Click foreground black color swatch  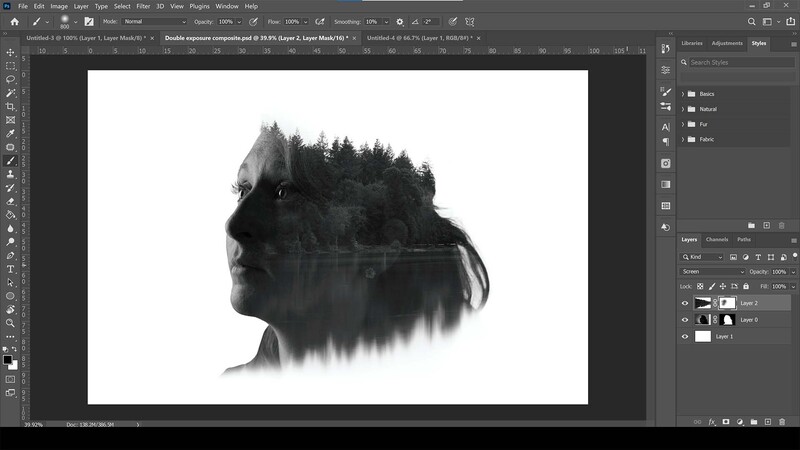(8, 360)
